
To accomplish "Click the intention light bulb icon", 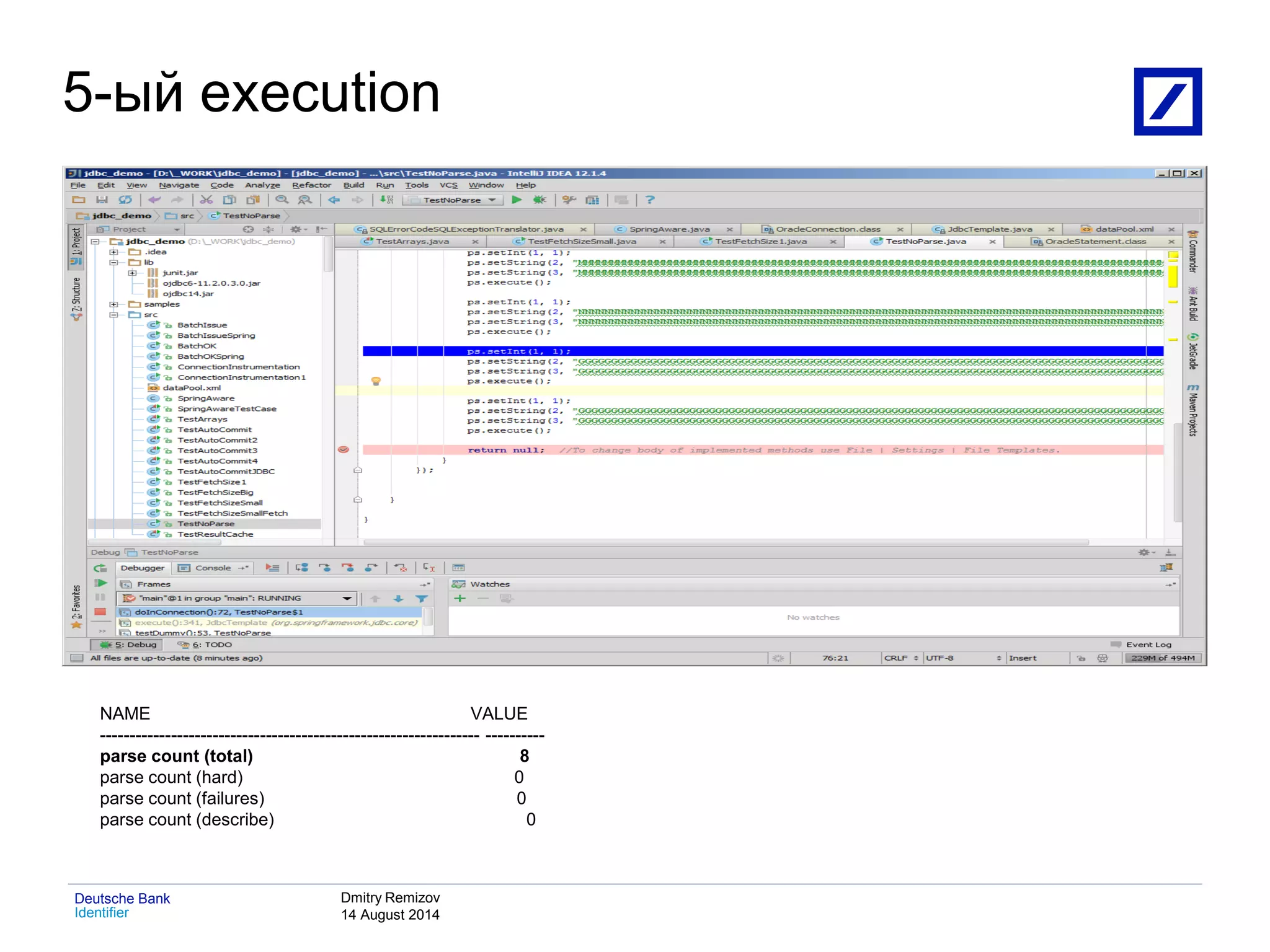I will pyautogui.click(x=376, y=381).
